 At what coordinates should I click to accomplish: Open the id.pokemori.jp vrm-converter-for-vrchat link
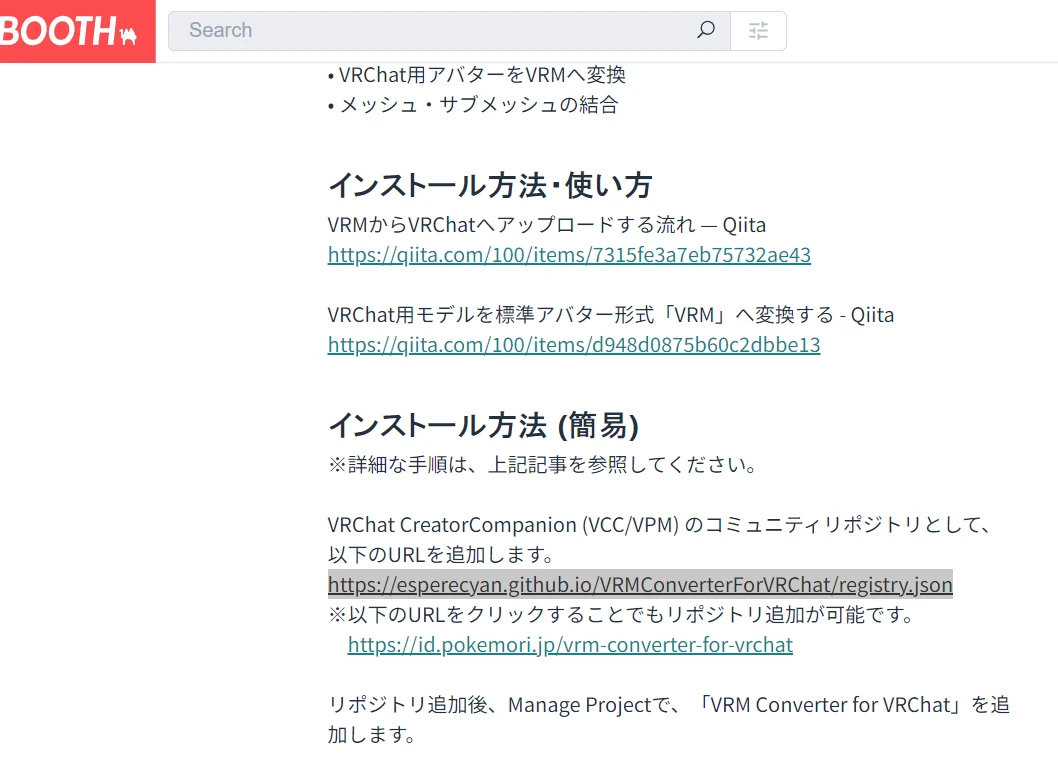pos(570,645)
